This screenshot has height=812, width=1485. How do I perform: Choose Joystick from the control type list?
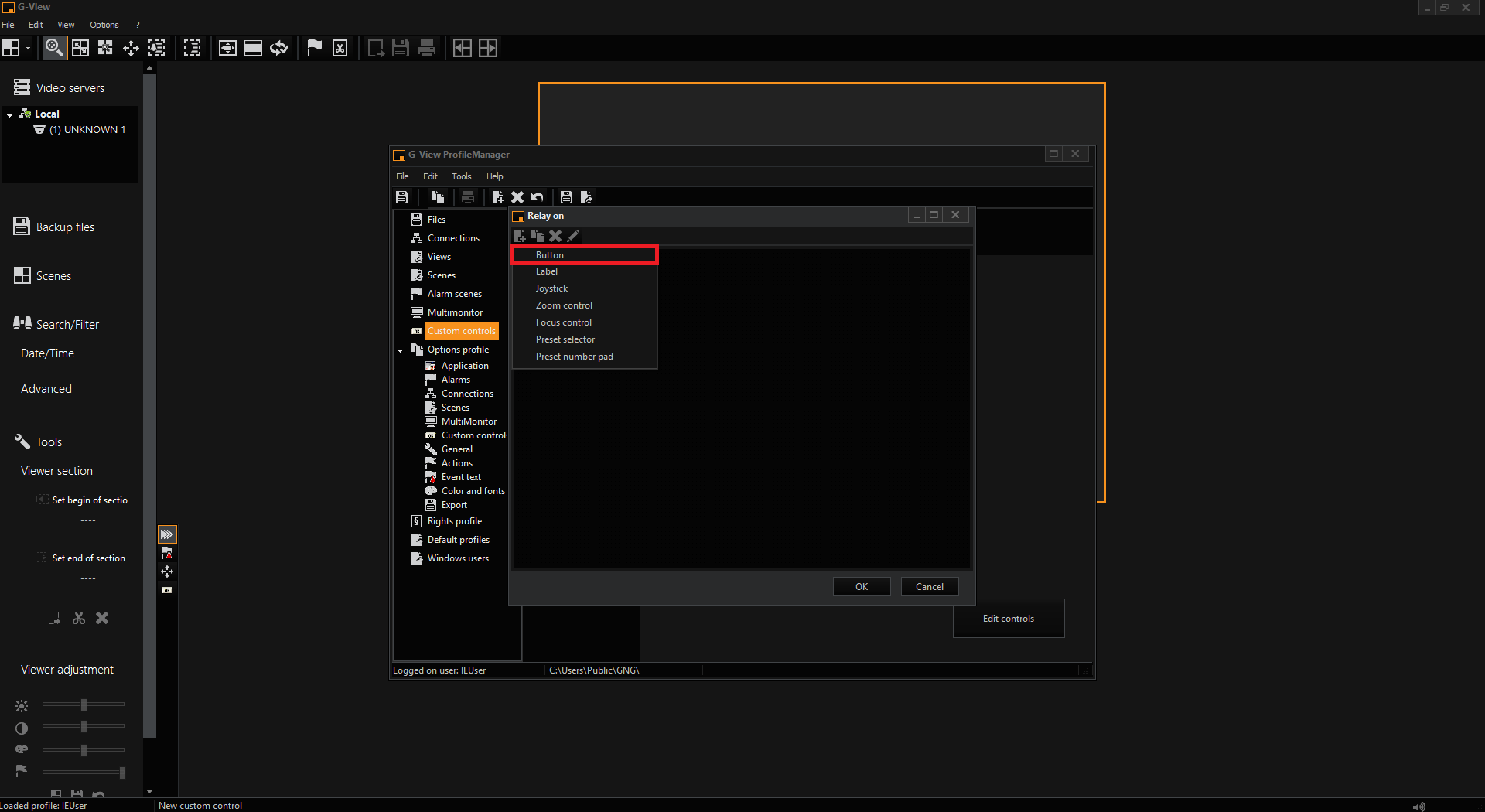pyautogui.click(x=551, y=288)
